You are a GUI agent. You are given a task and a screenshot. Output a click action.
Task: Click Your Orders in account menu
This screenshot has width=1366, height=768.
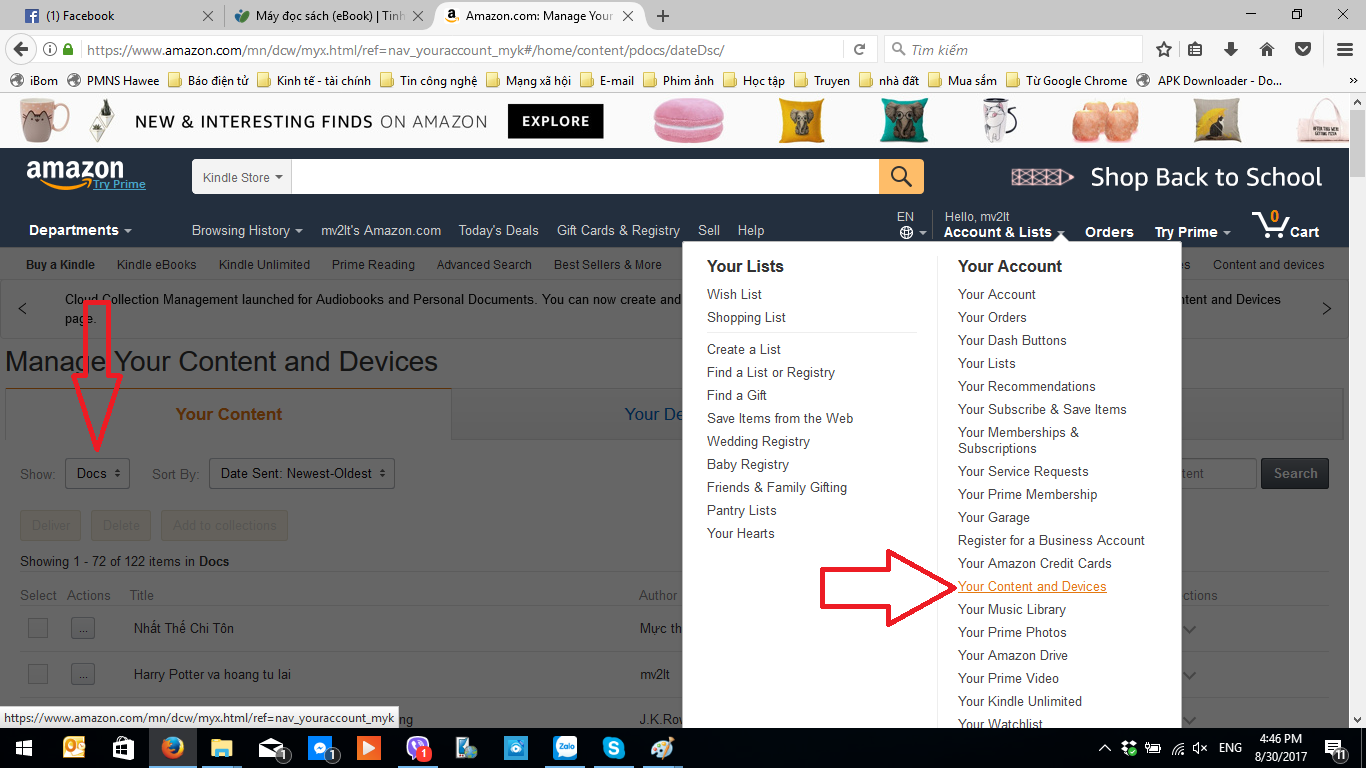coord(992,317)
